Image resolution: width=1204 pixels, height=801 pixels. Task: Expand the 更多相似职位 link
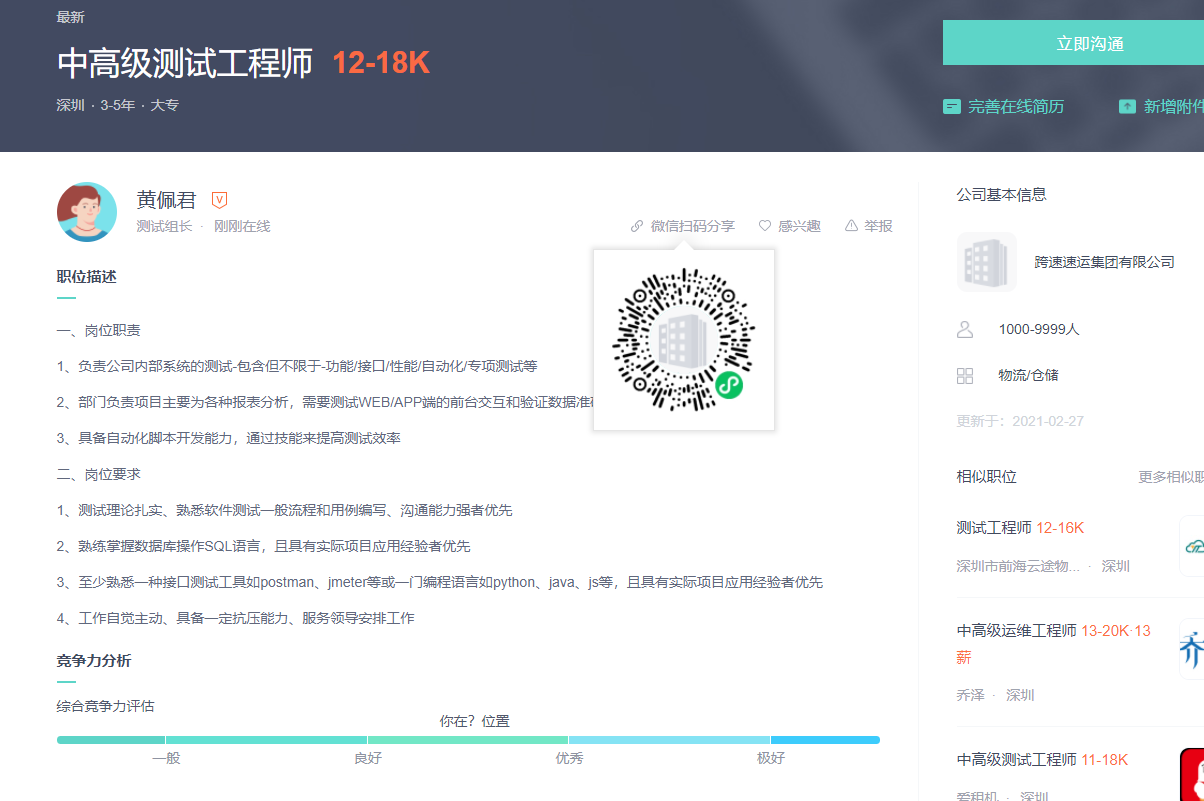pos(1170,477)
